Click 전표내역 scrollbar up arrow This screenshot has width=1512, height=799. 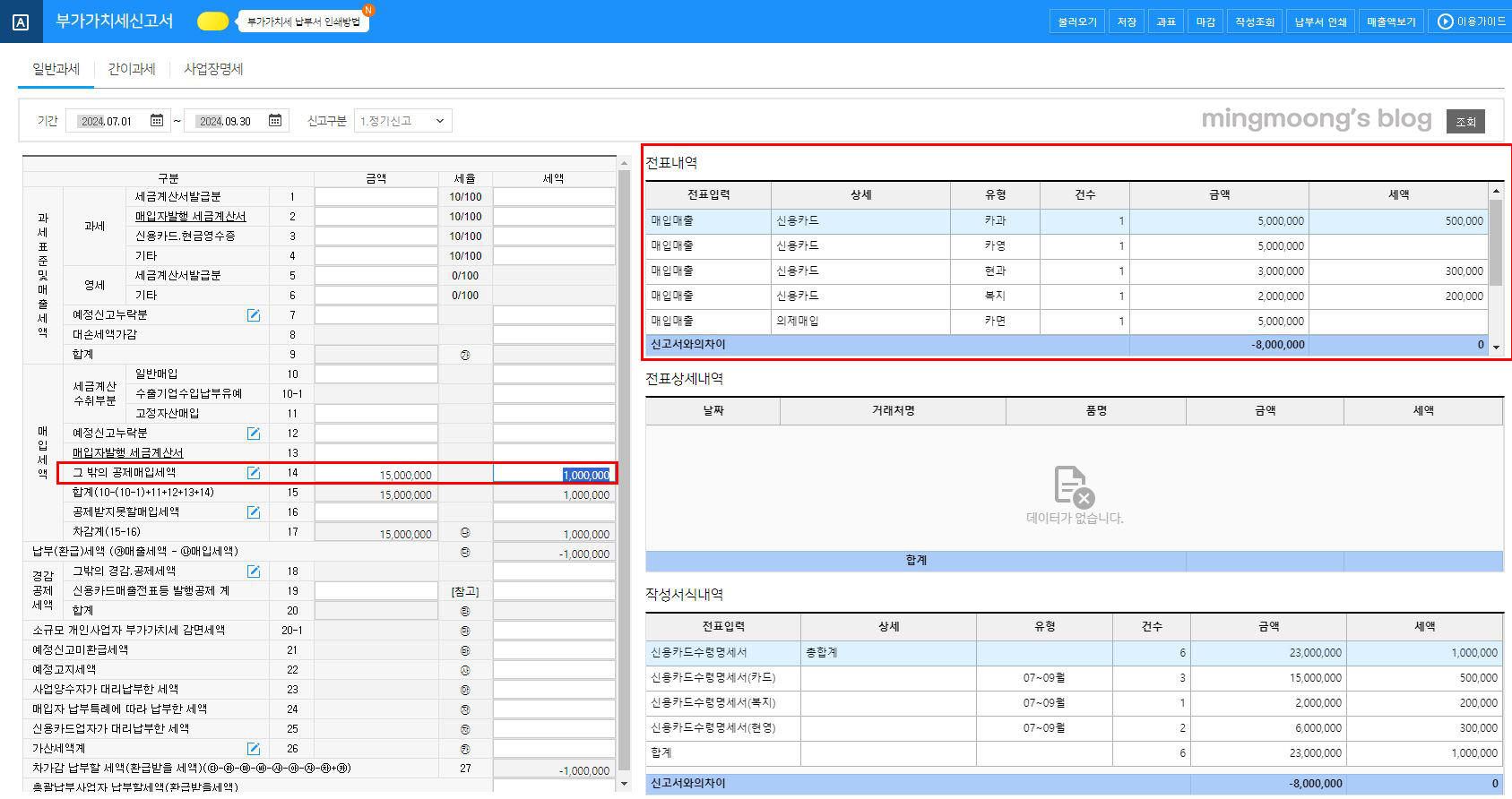[x=1496, y=191]
